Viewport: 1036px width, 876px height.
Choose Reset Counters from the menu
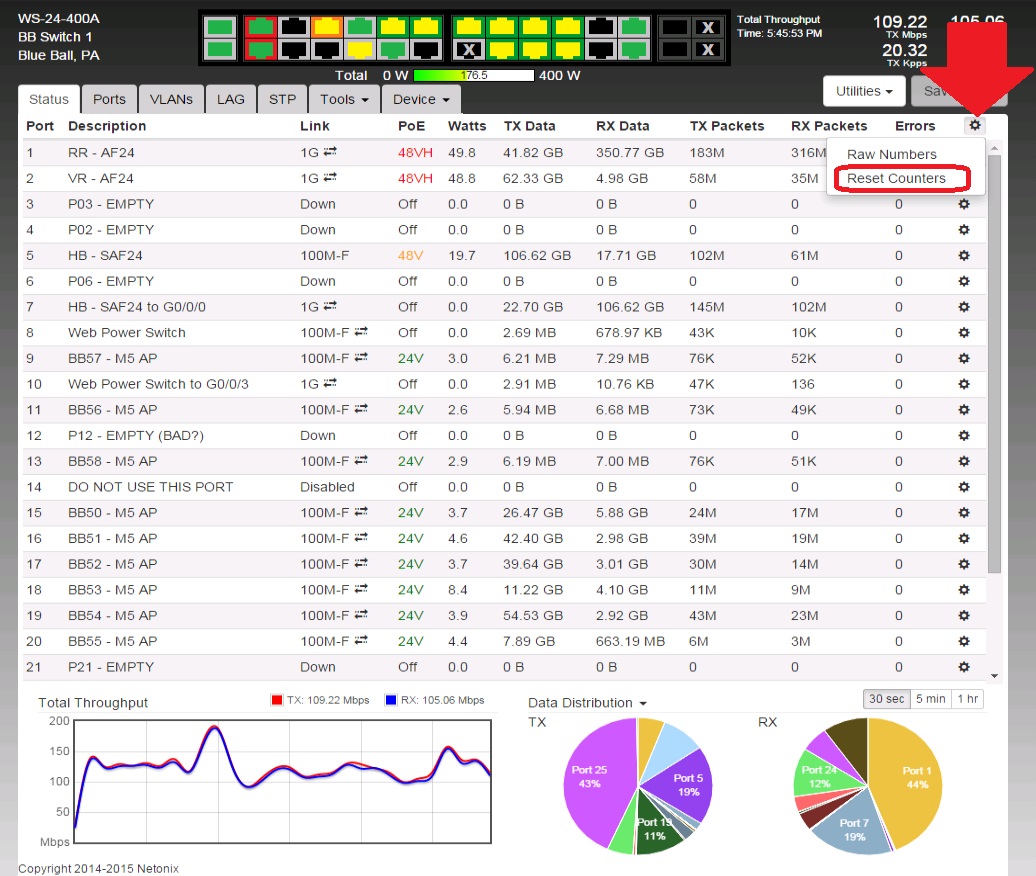[896, 178]
